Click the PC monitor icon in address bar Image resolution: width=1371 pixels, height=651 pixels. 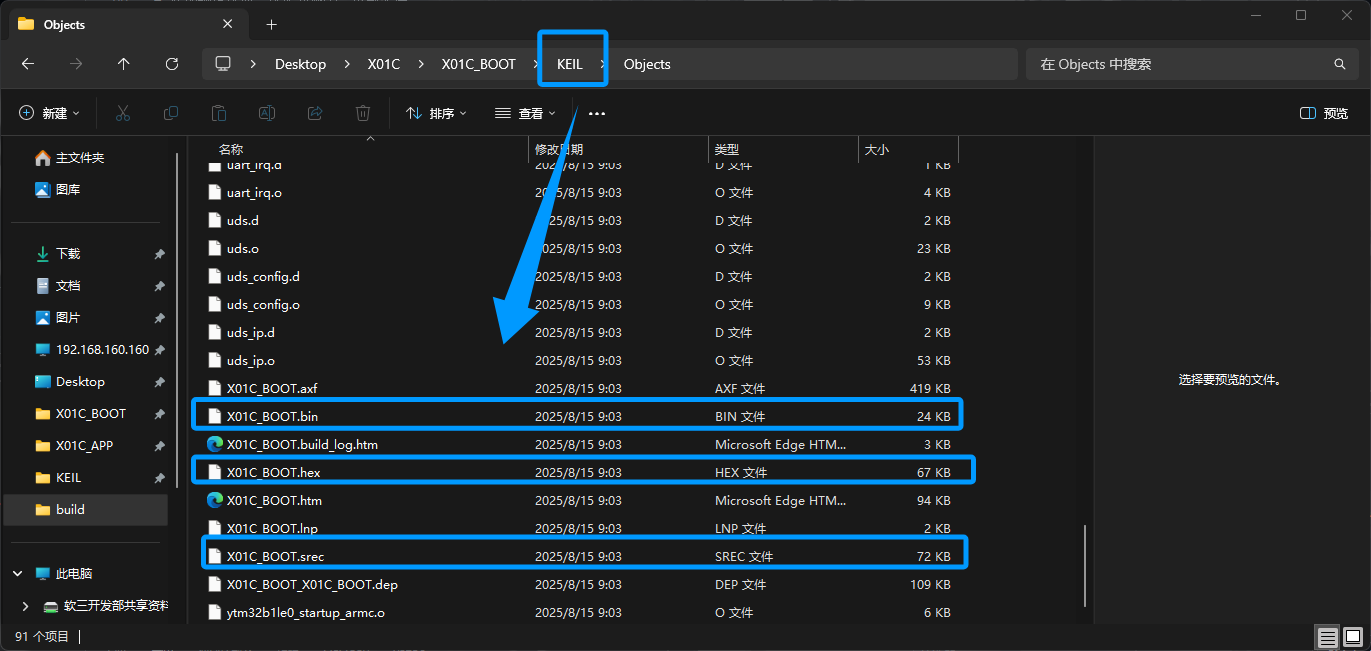coord(223,64)
